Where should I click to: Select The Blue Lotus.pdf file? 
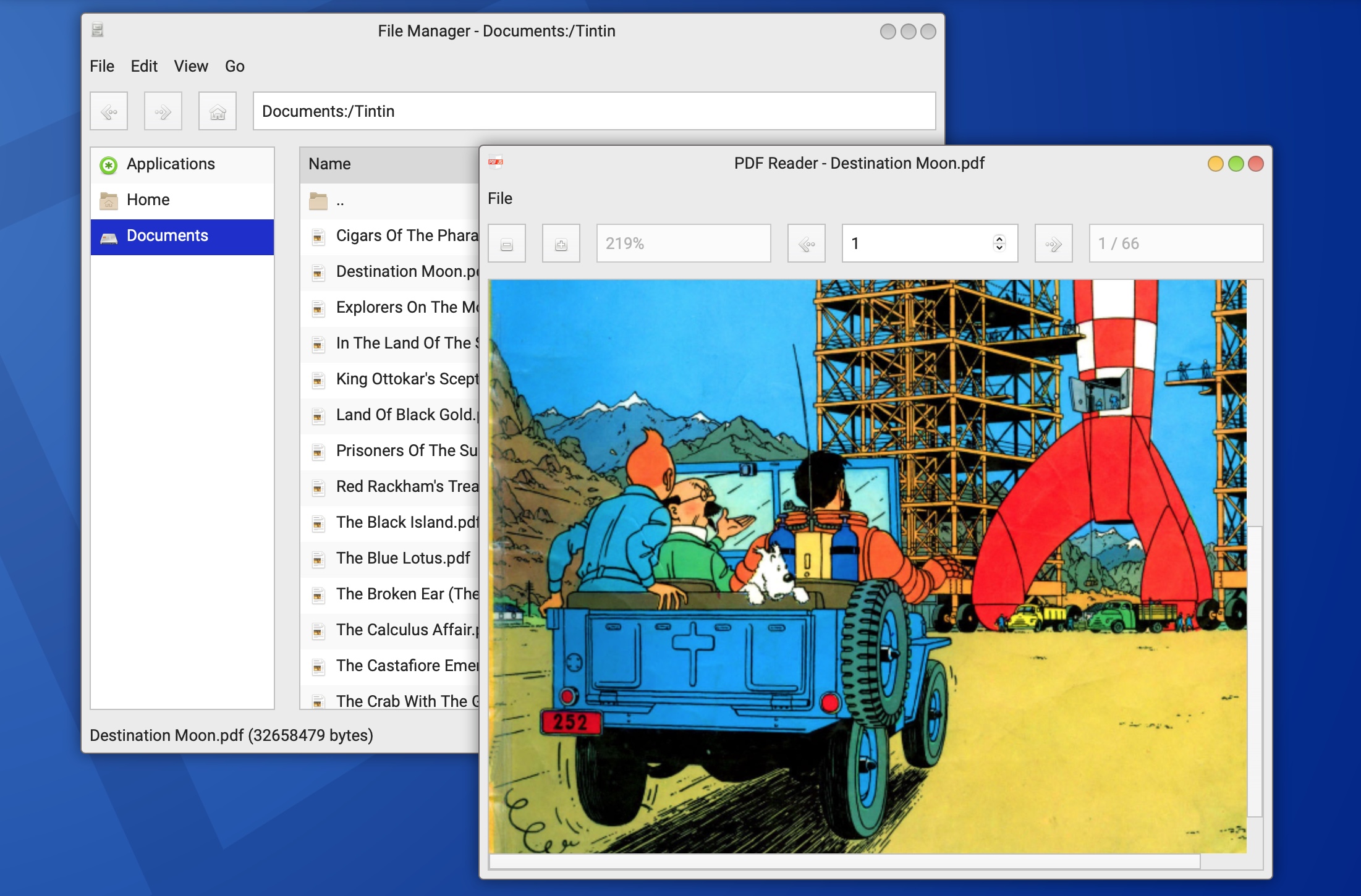[x=402, y=559]
